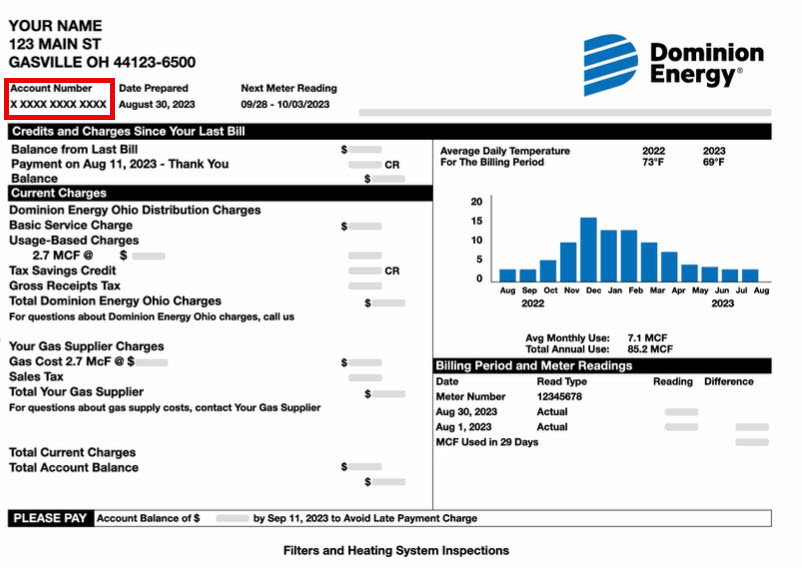Click the "Total Account Balance" line

(74, 467)
